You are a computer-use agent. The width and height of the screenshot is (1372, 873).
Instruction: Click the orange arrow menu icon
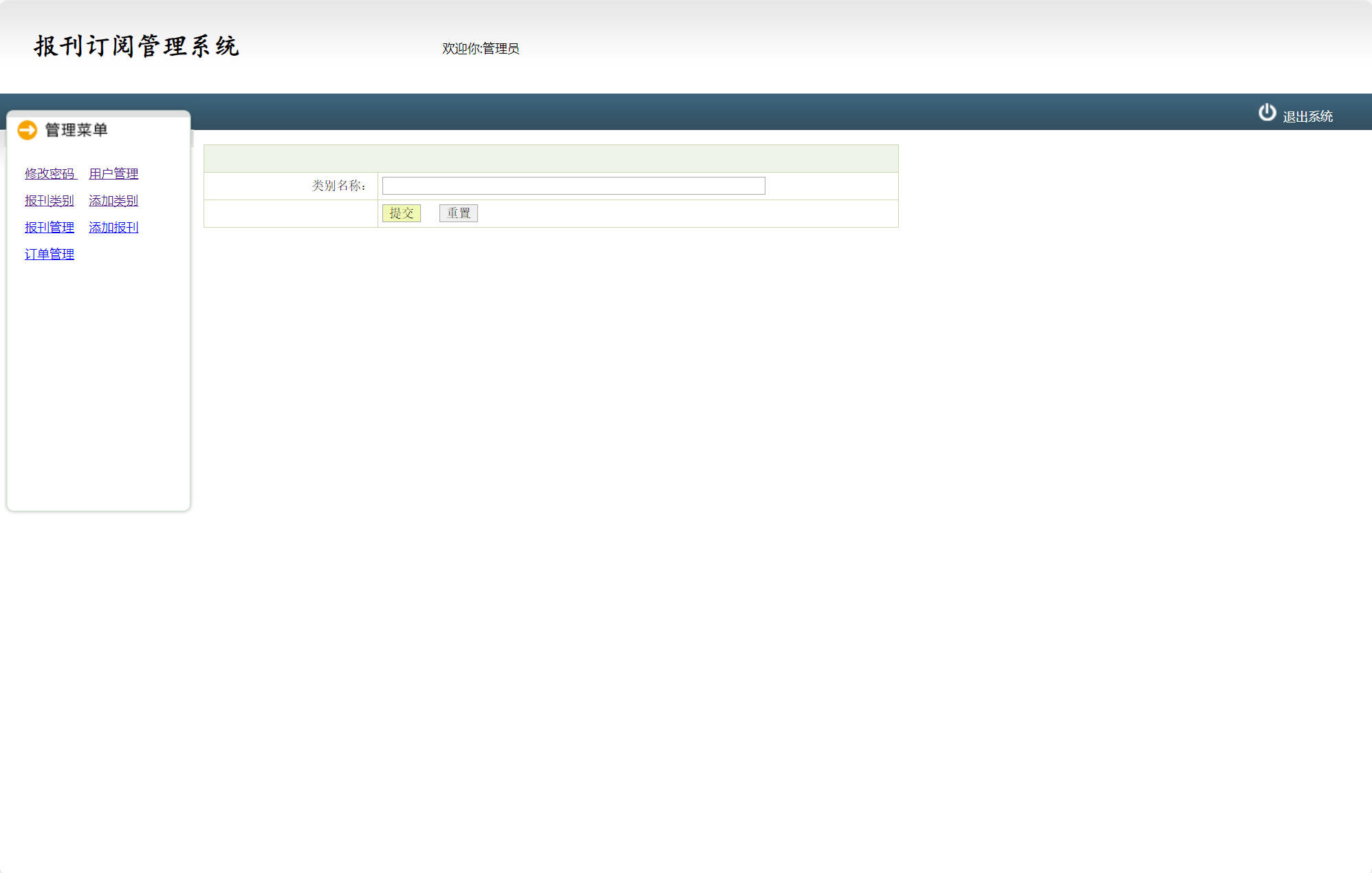pyautogui.click(x=28, y=130)
